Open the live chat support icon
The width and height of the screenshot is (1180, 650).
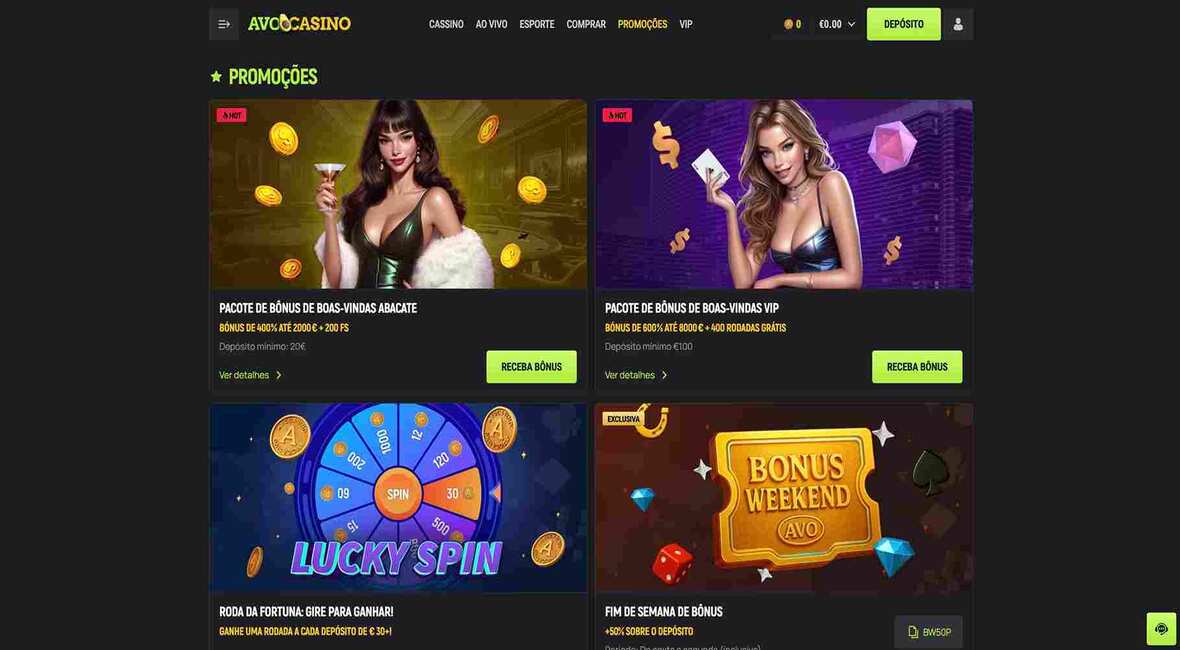[x=1161, y=629]
